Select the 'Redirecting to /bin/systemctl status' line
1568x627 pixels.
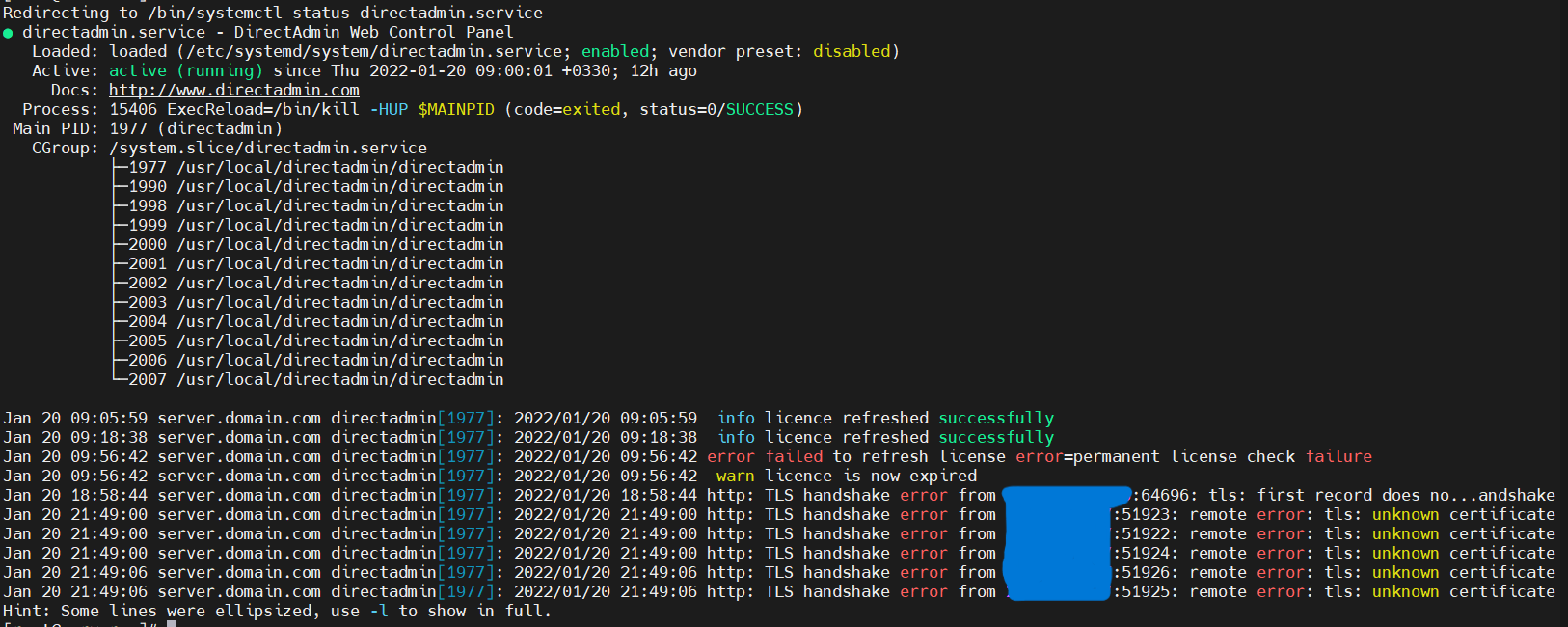click(273, 13)
